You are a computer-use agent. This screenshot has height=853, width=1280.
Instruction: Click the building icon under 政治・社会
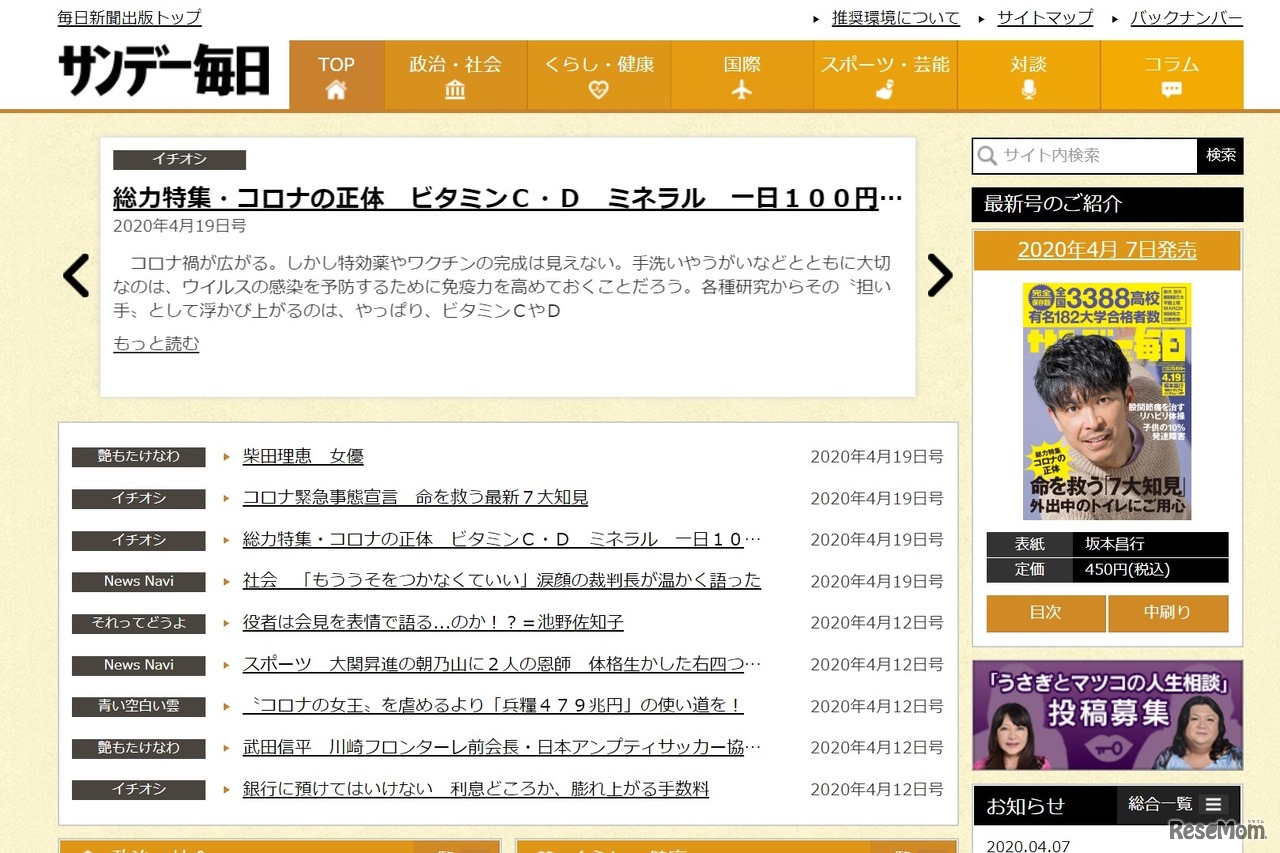455,90
